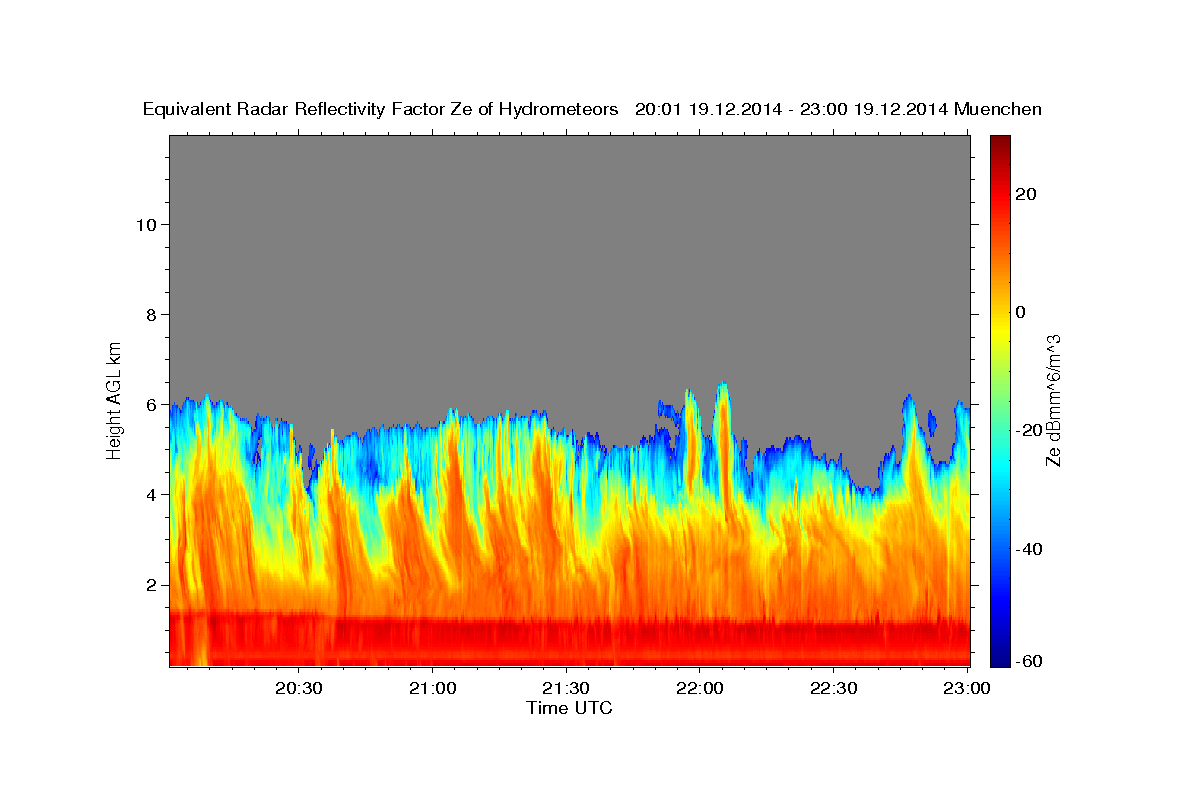Screen dimensions: 1200x800
Task: Click the colorbar label -20
Action: (1029, 430)
